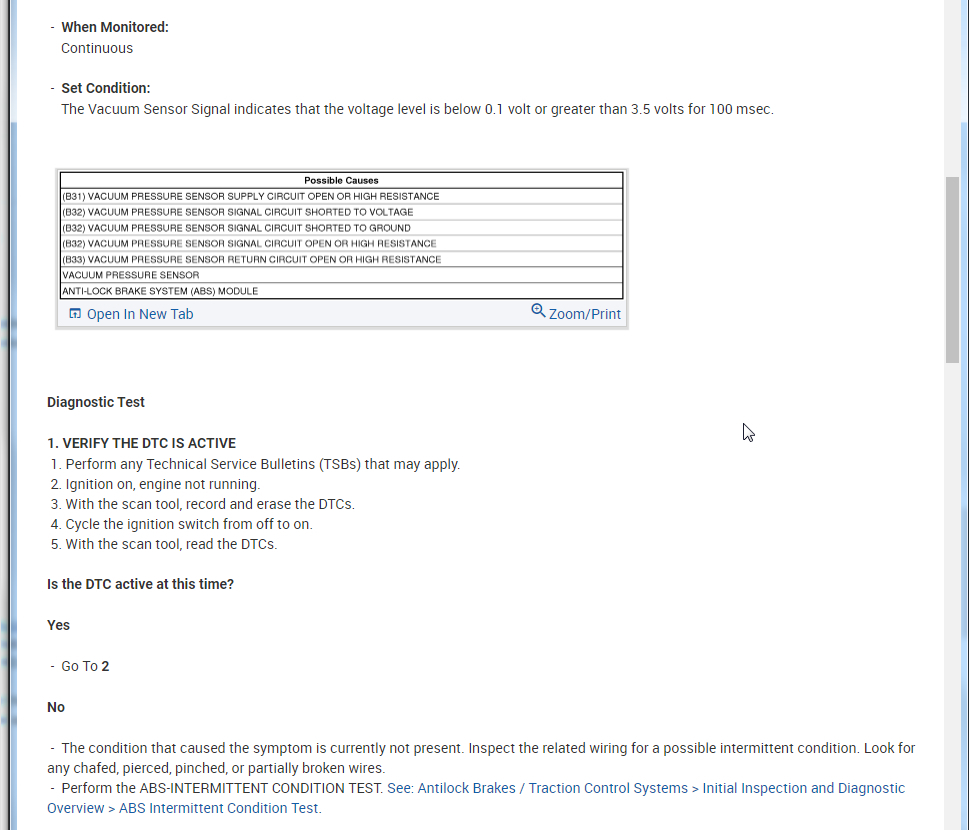Open the Possible Causes table in new tab

tap(139, 314)
